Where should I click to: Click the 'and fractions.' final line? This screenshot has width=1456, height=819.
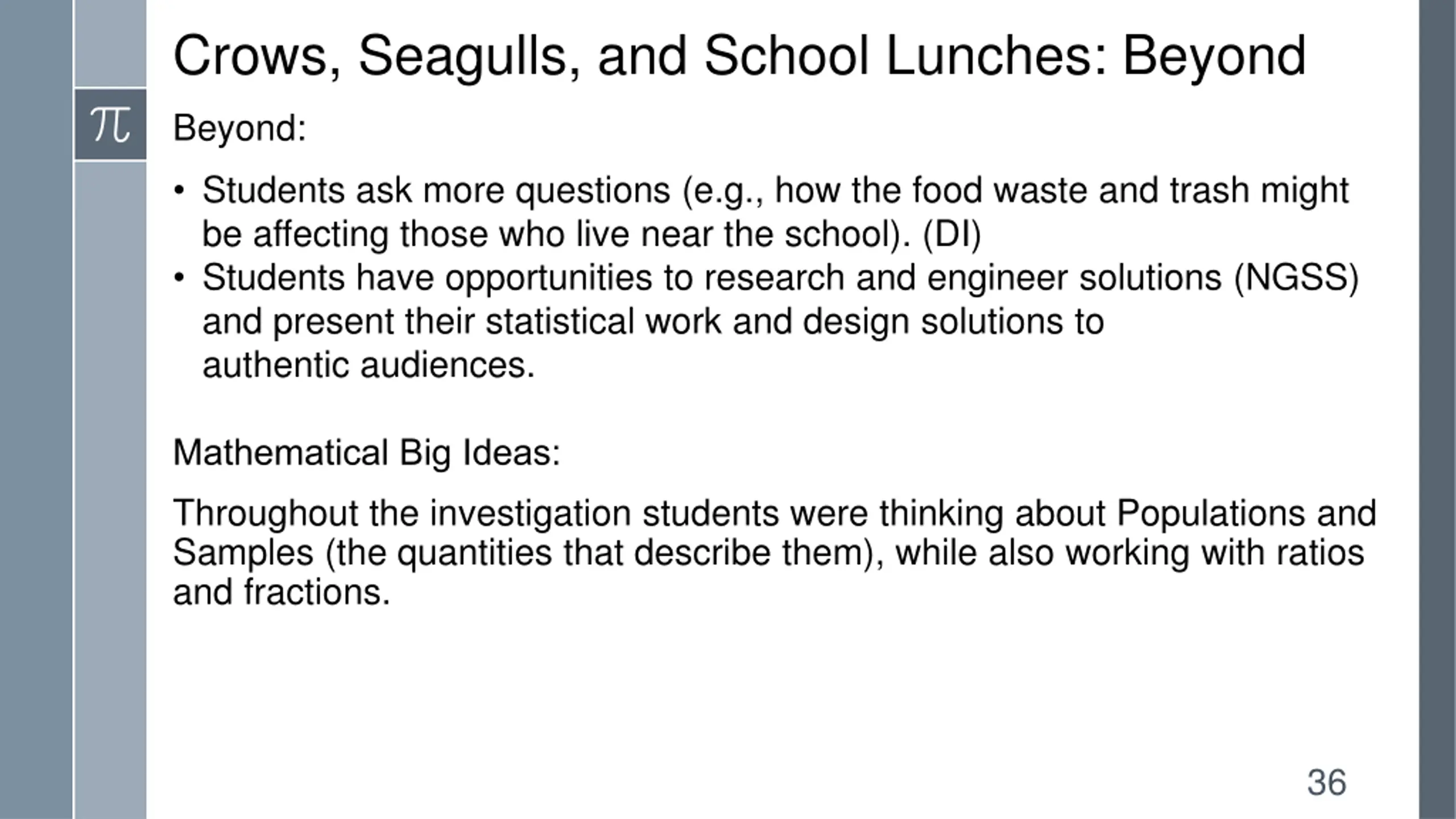tap(282, 593)
